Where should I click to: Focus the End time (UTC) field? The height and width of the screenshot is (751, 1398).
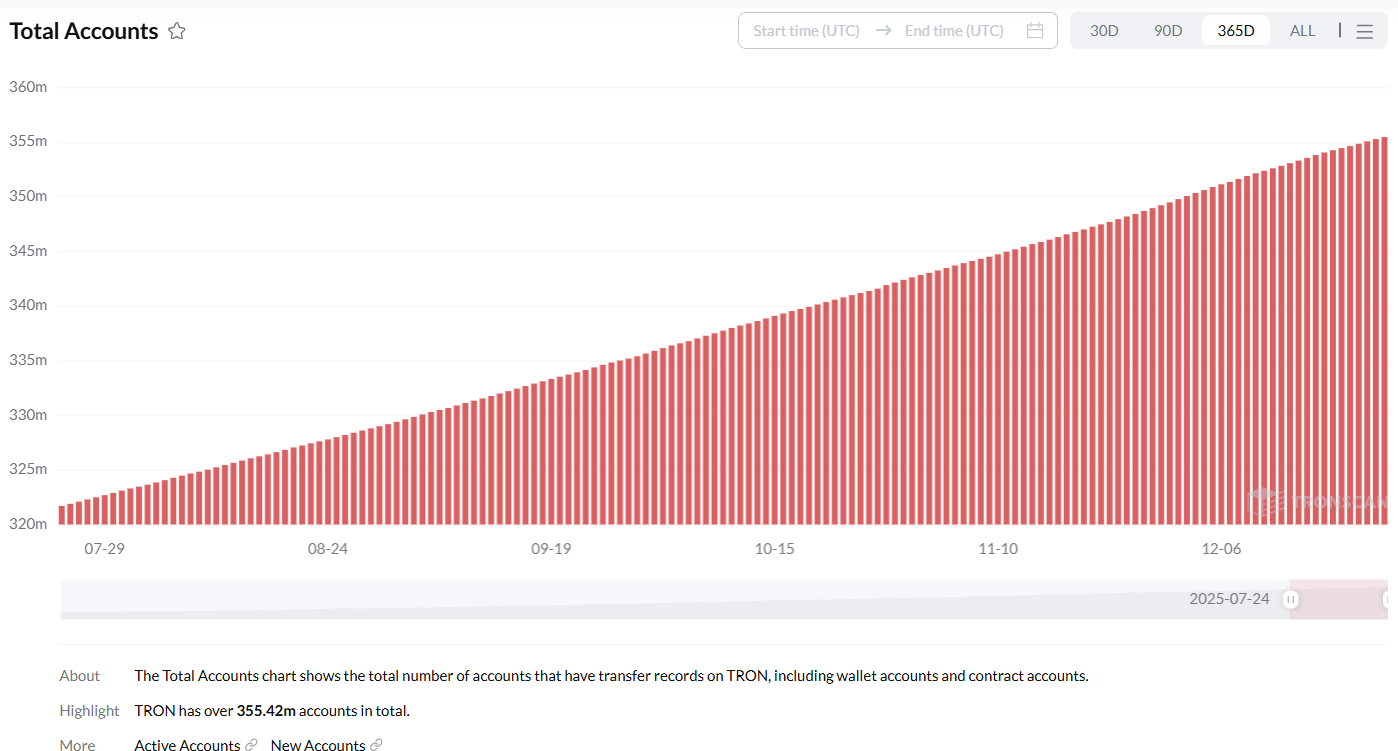[x=954, y=31]
